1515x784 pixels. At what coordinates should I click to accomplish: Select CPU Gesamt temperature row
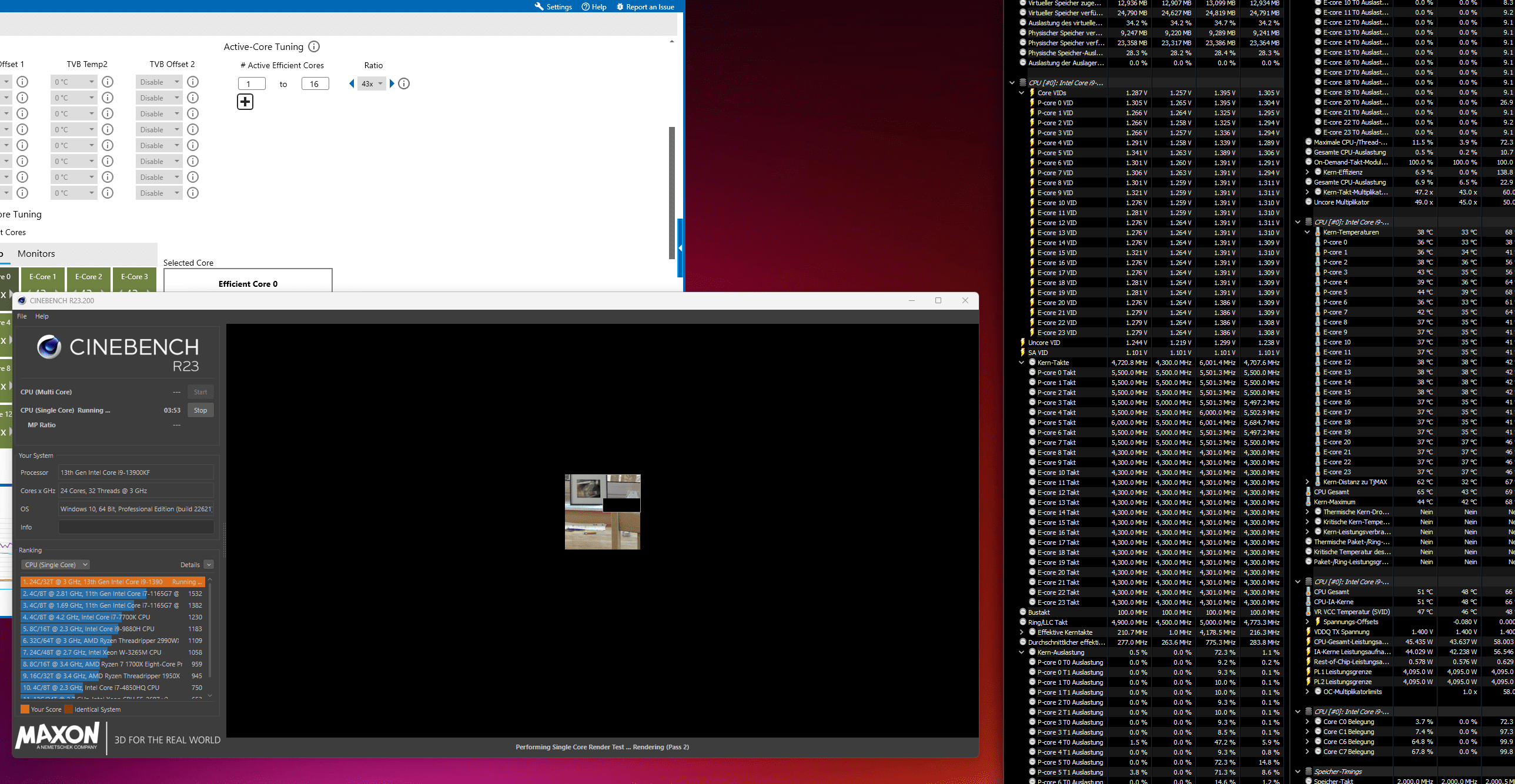click(1409, 492)
